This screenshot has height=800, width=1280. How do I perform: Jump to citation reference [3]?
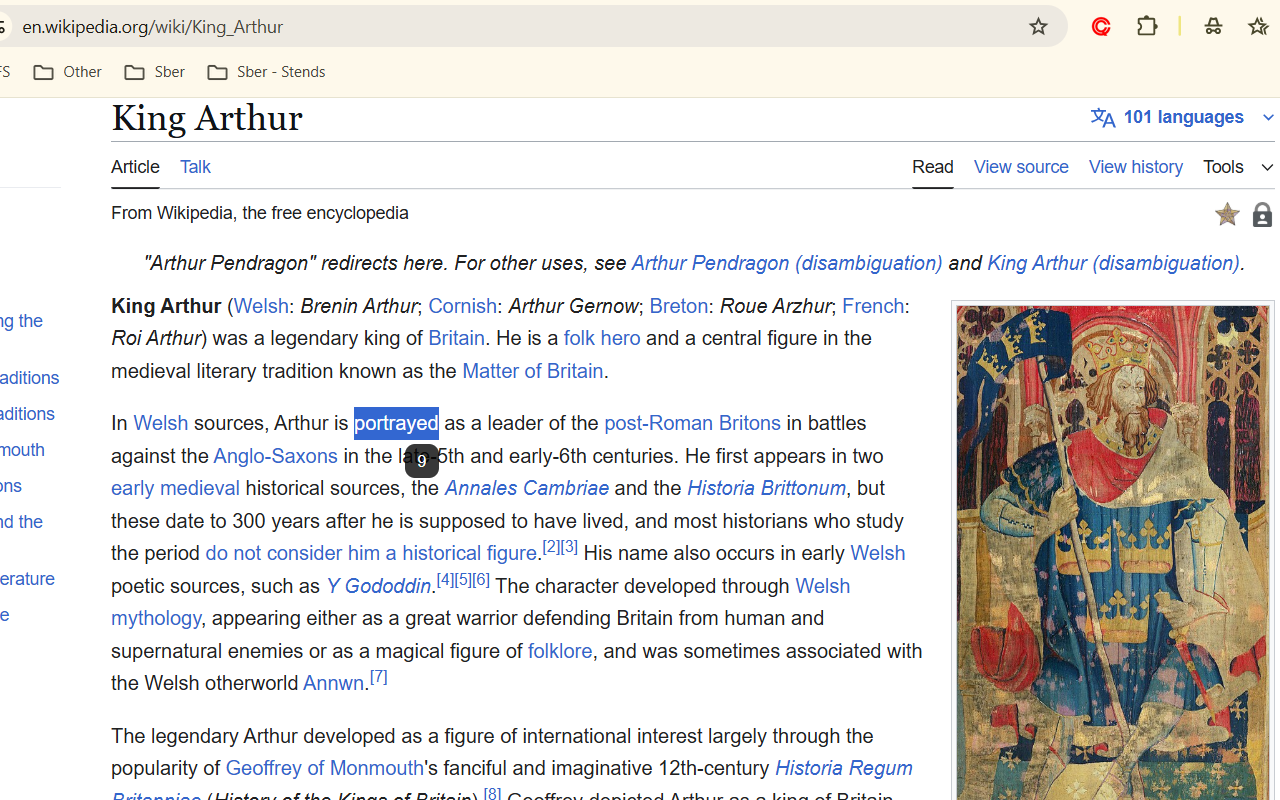(x=569, y=547)
